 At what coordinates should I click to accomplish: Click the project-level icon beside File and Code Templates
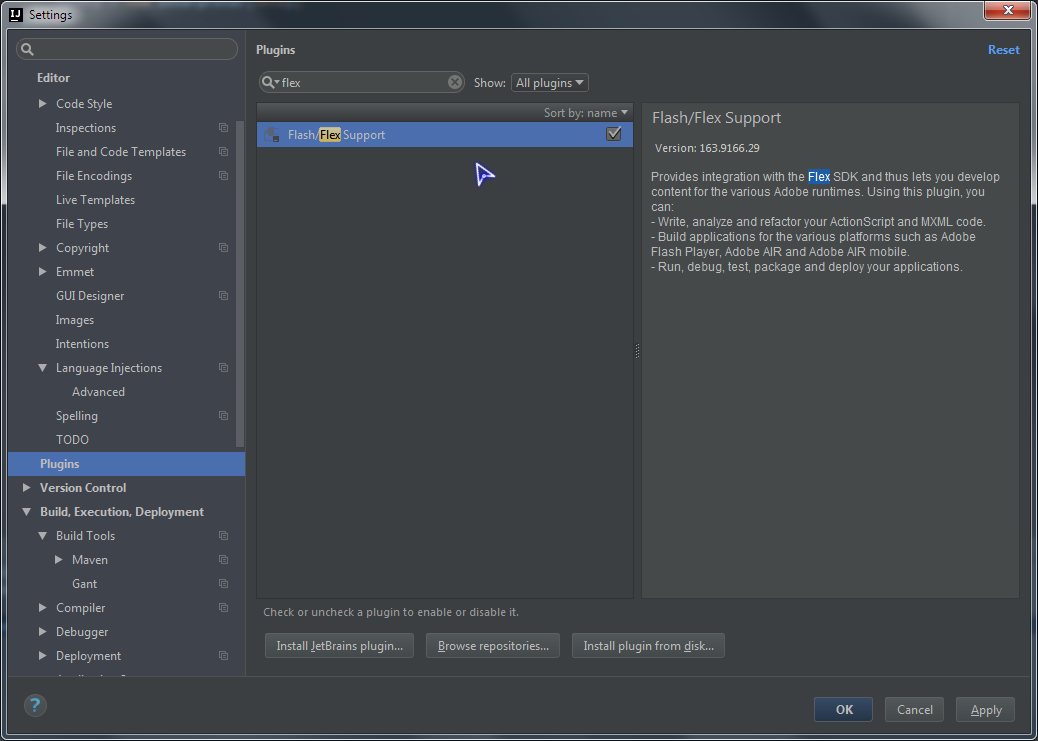pos(224,152)
